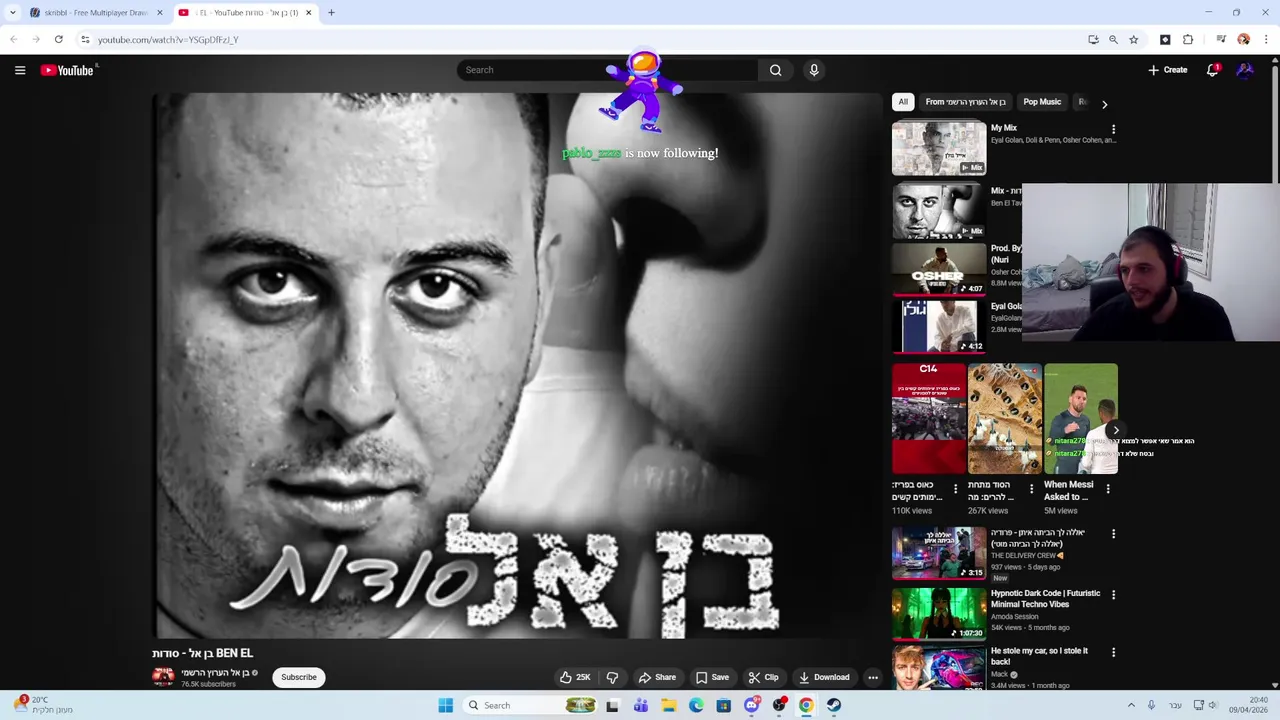Open the Osher video thumbnail 4:07

point(939,269)
